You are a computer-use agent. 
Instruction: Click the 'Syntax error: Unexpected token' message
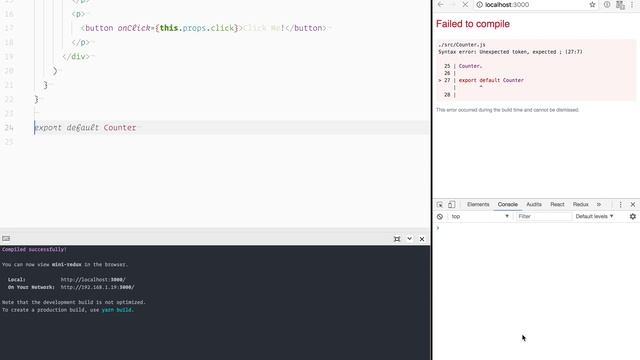[510, 52]
